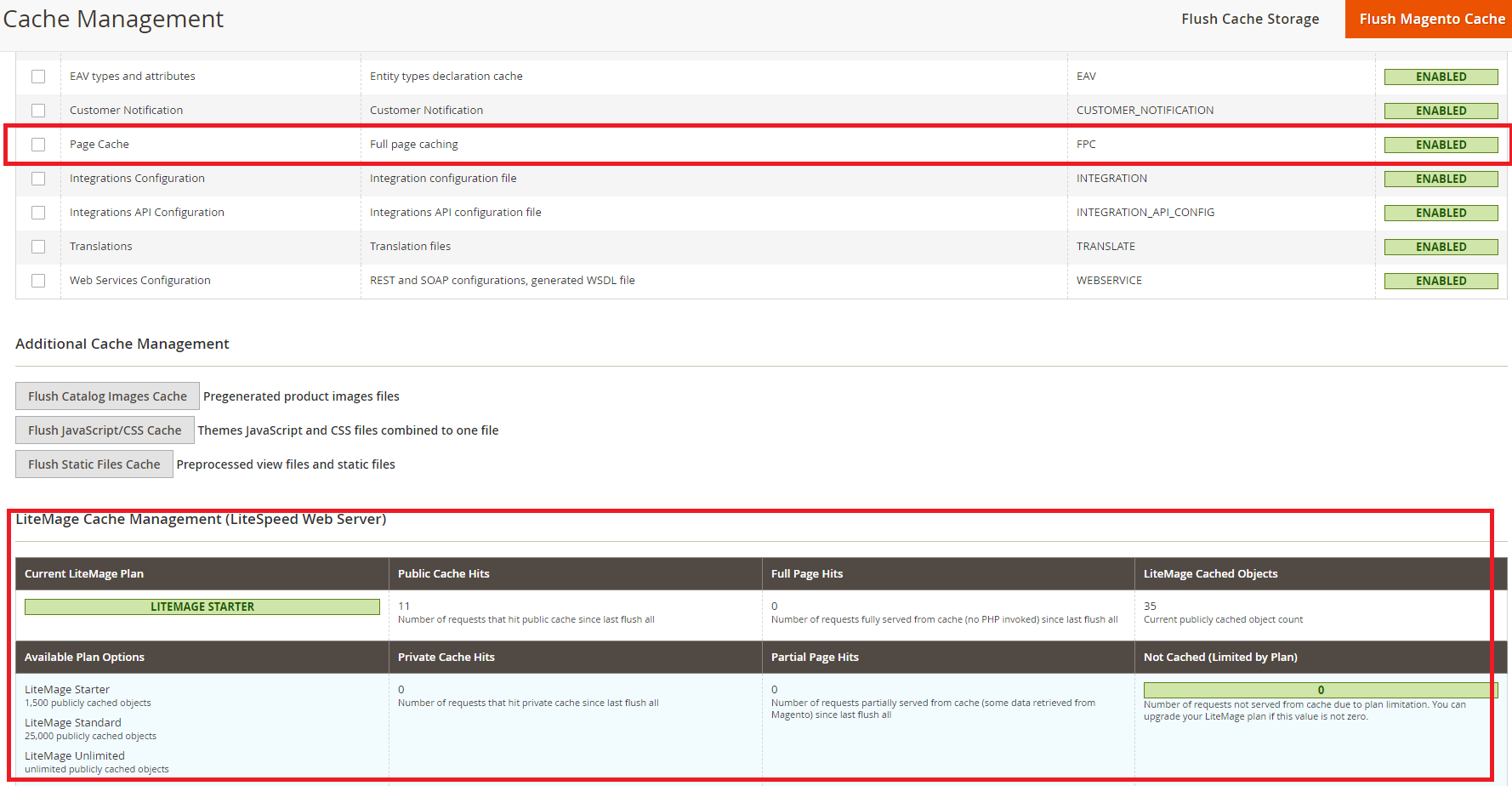
Task: Click the 'Page Cache' cache type text
Action: [x=99, y=145]
